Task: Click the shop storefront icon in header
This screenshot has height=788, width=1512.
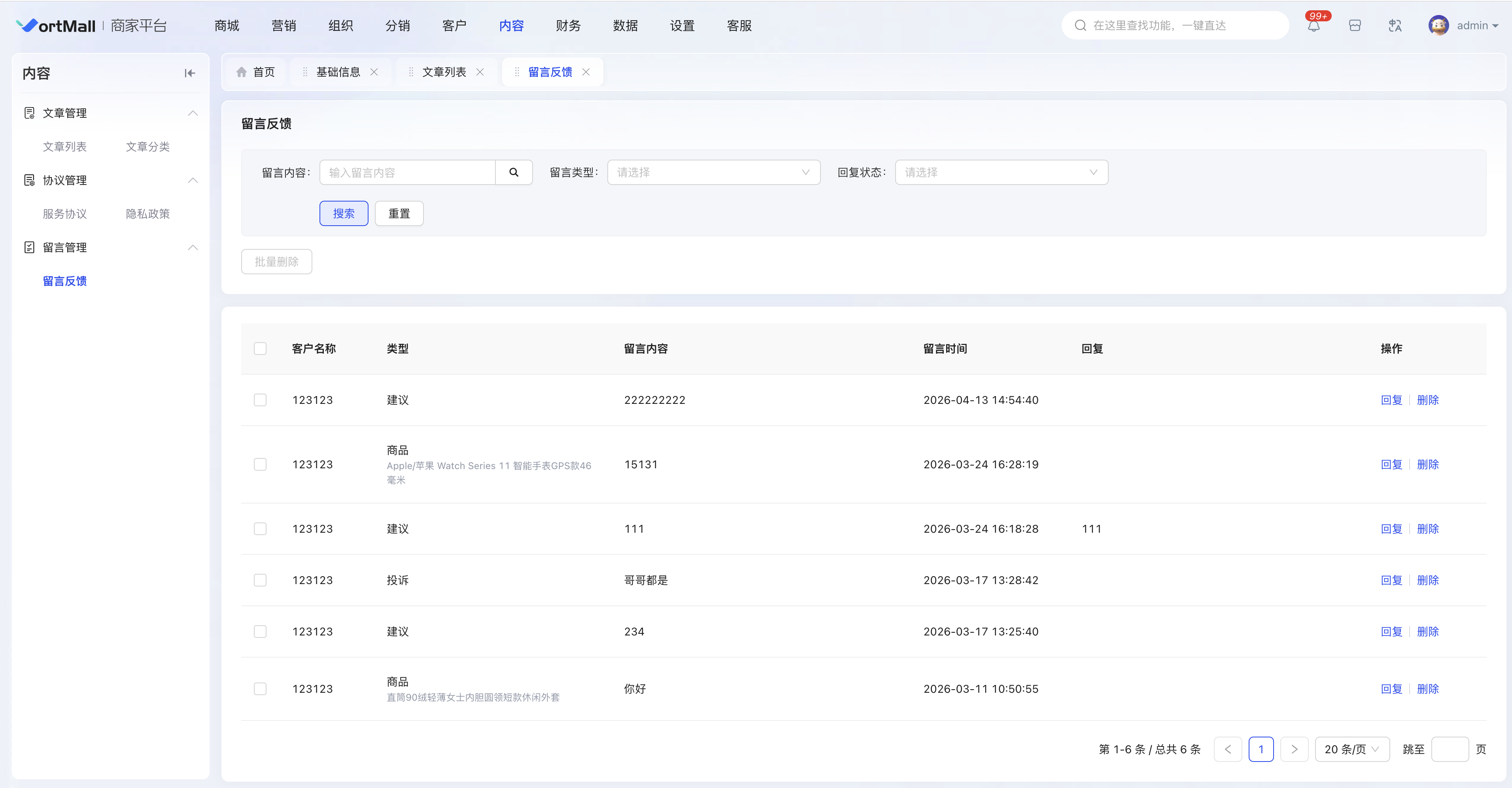Action: coord(1355,26)
